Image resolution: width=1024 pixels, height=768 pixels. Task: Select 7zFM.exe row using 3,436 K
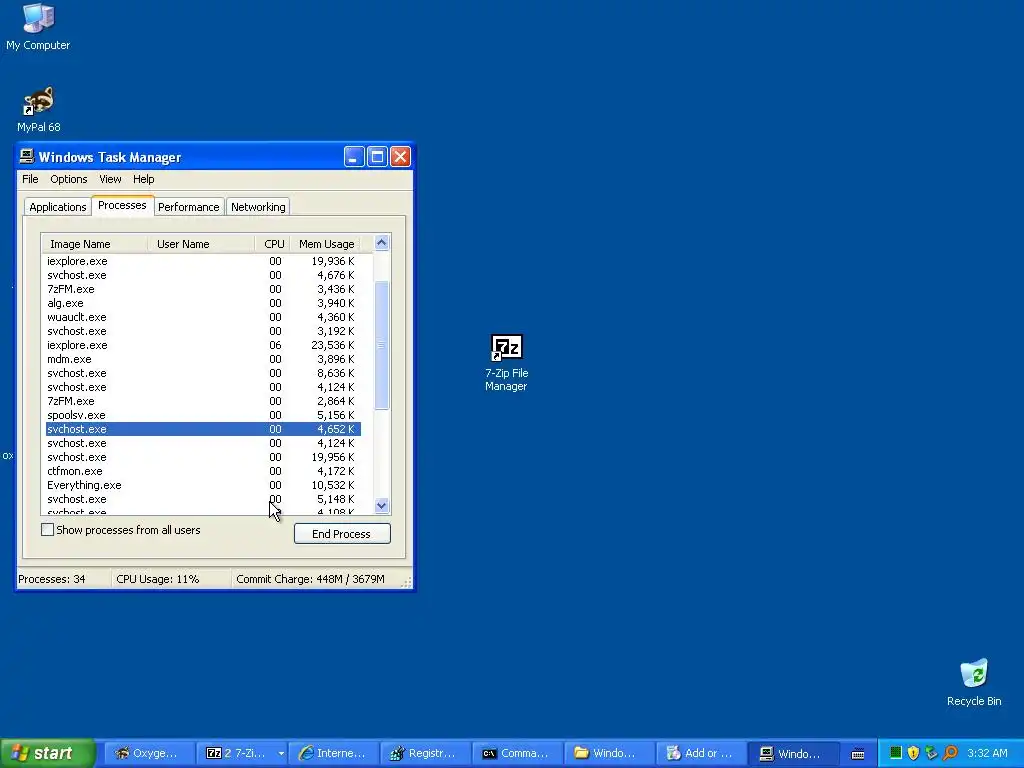(x=203, y=289)
